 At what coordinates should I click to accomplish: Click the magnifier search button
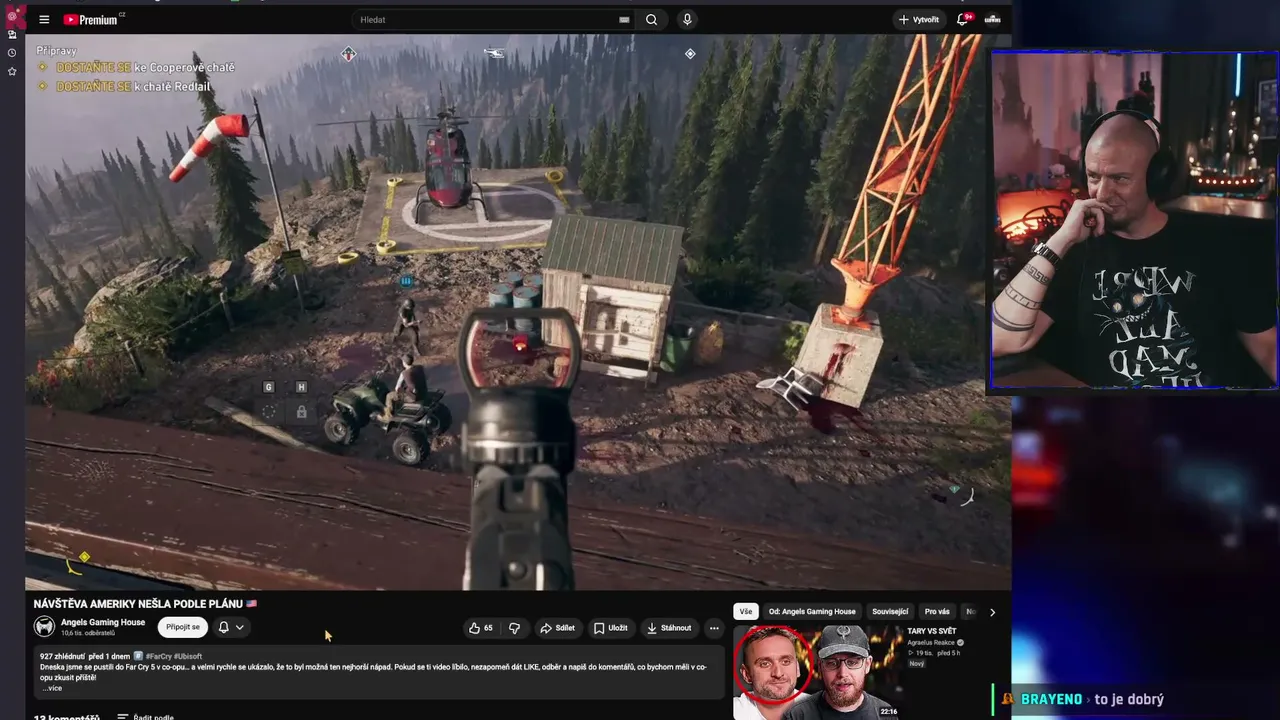pyautogui.click(x=651, y=19)
